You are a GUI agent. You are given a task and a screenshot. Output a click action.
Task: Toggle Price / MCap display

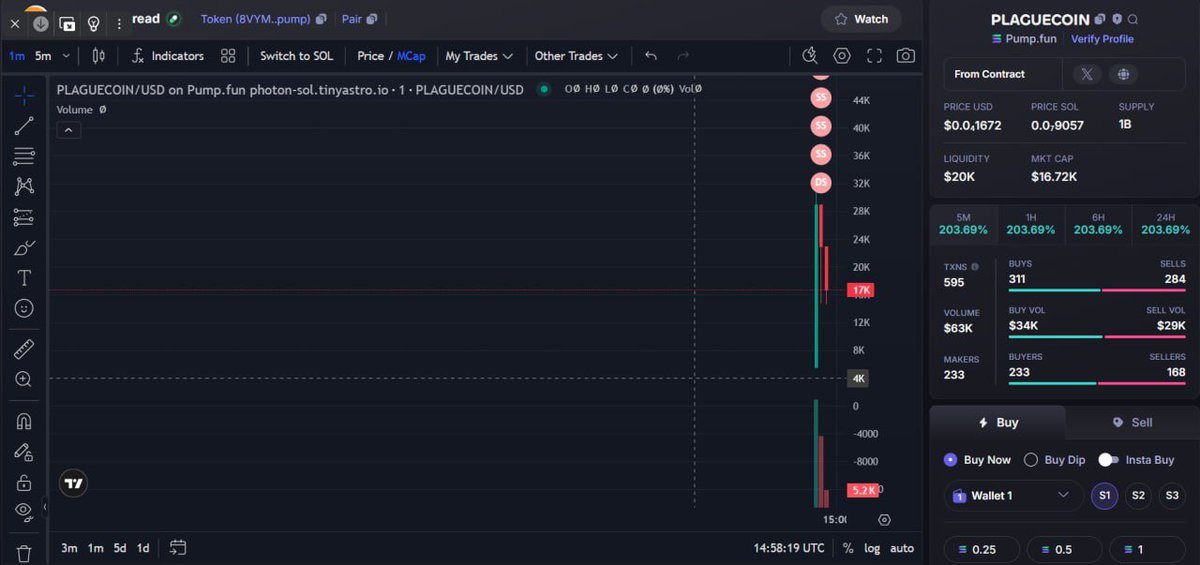click(391, 56)
